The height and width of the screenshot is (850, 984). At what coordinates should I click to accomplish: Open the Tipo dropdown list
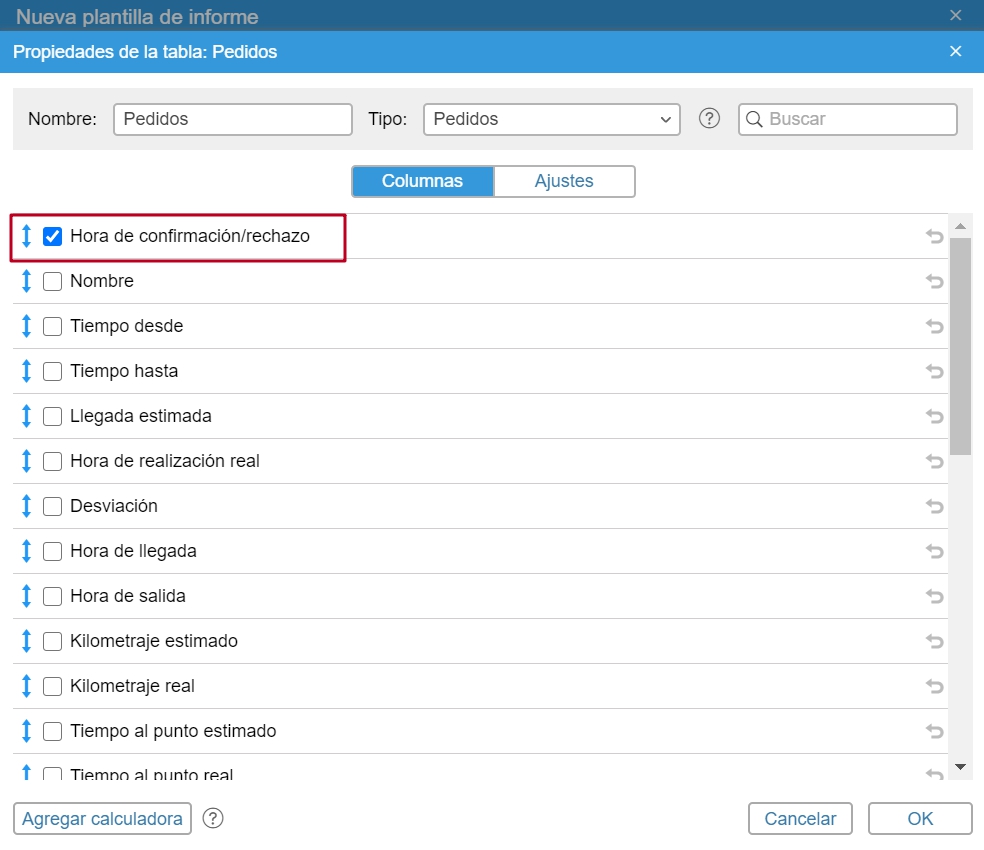[551, 119]
